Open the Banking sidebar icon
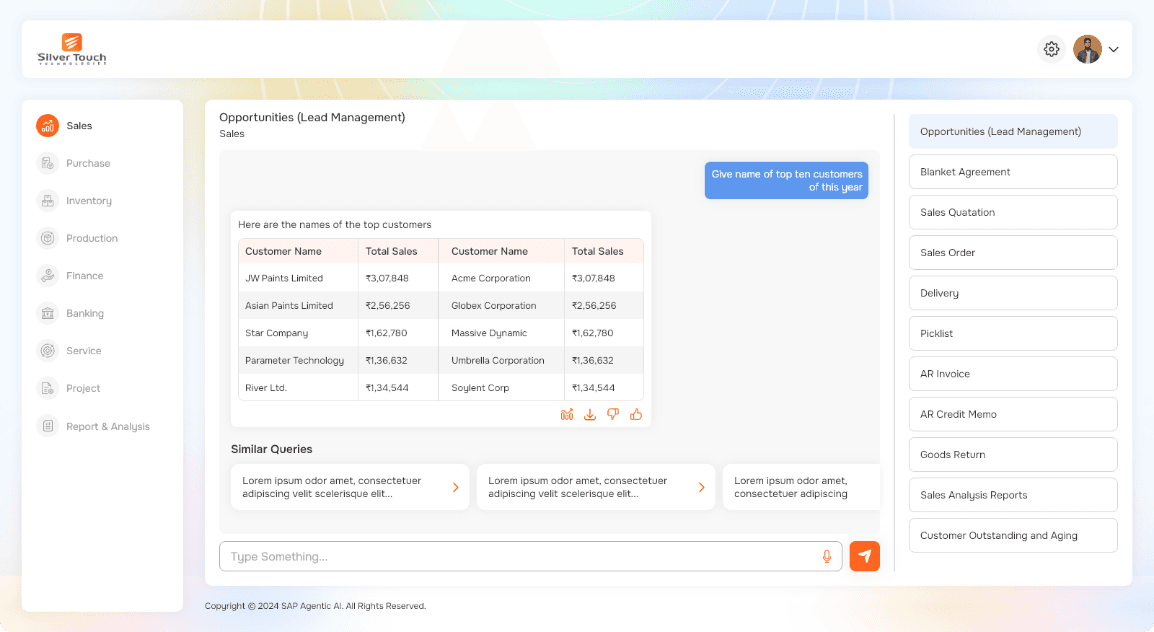The height and width of the screenshot is (632, 1154). pyautogui.click(x=47, y=313)
